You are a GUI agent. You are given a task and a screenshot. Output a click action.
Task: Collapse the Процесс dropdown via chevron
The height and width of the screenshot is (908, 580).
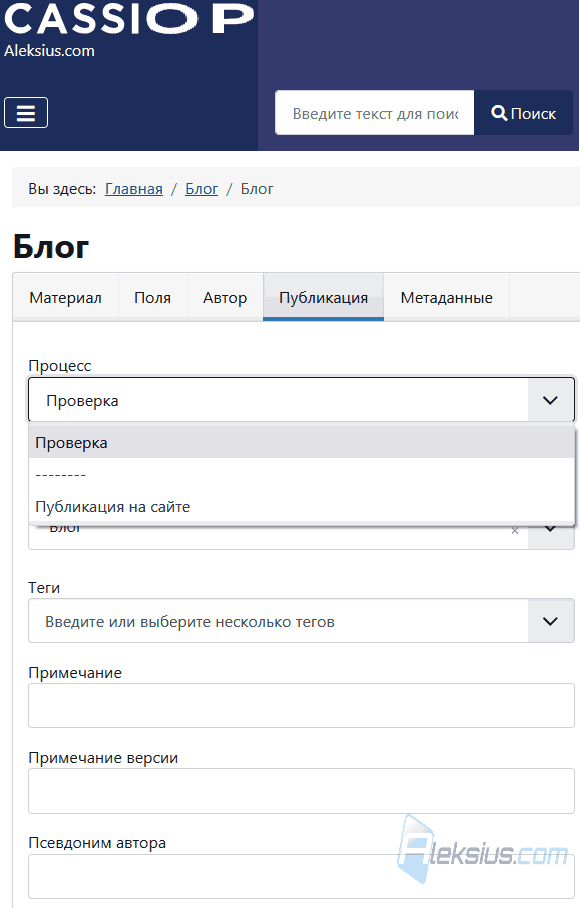550,400
